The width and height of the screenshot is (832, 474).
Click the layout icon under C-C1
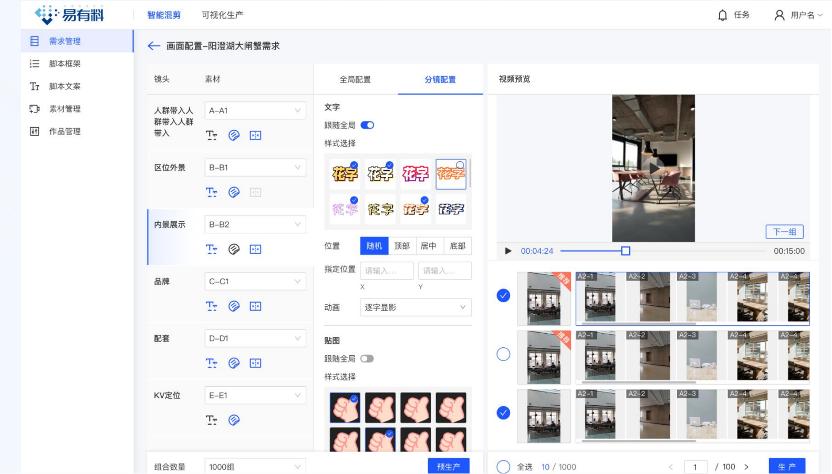255,306
